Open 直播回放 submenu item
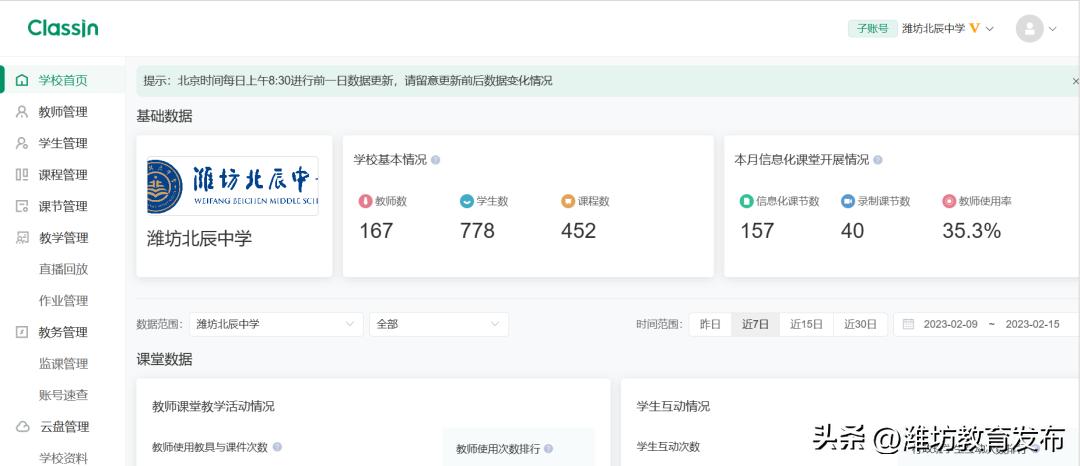1080x466 pixels. (x=63, y=269)
